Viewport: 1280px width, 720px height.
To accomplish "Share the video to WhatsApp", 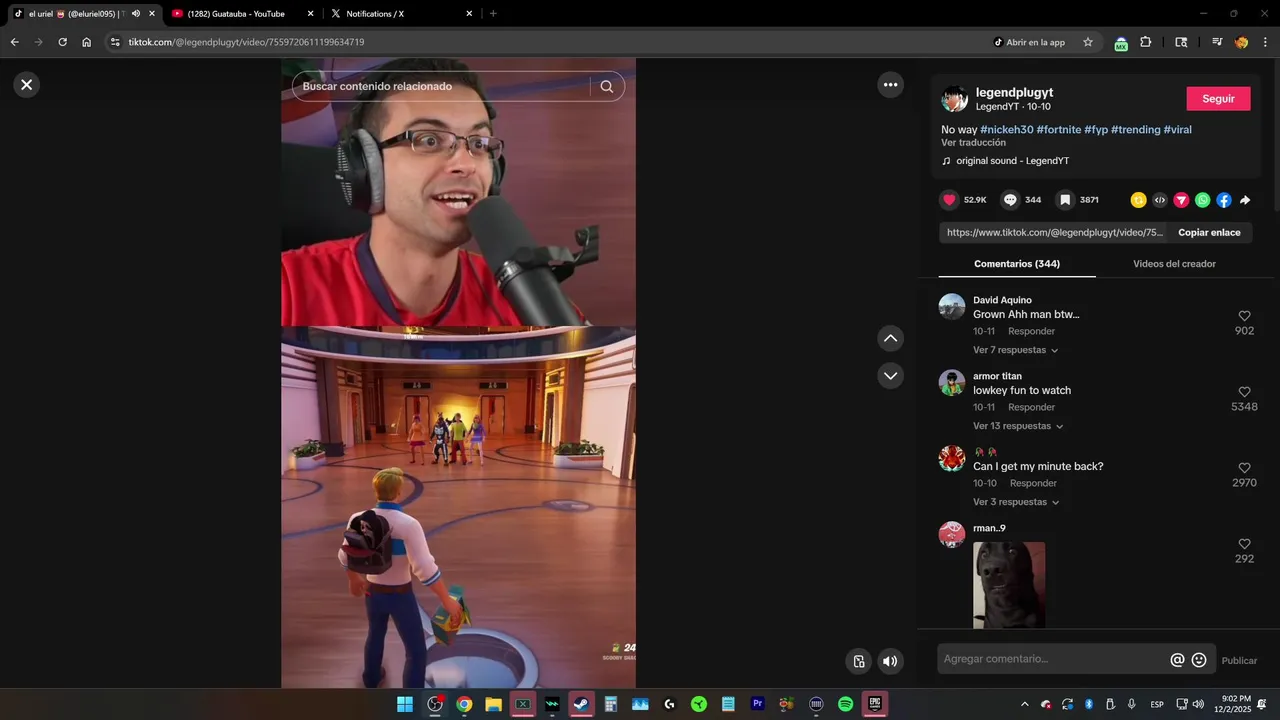I will pos(1202,200).
